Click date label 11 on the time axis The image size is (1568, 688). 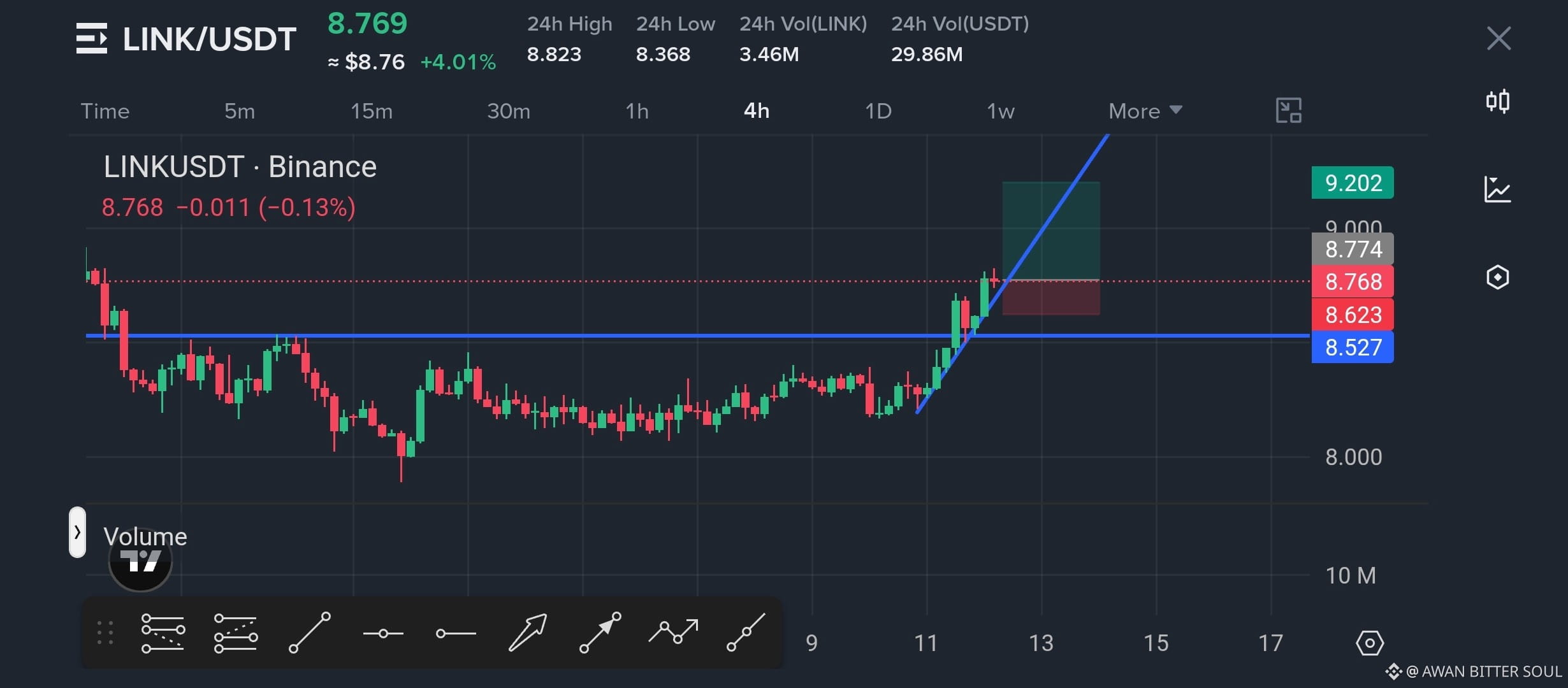(x=926, y=643)
